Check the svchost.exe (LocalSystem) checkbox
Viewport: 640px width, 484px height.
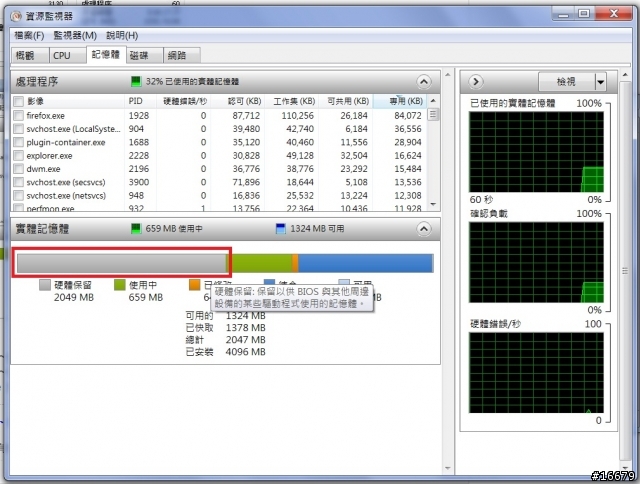point(18,129)
